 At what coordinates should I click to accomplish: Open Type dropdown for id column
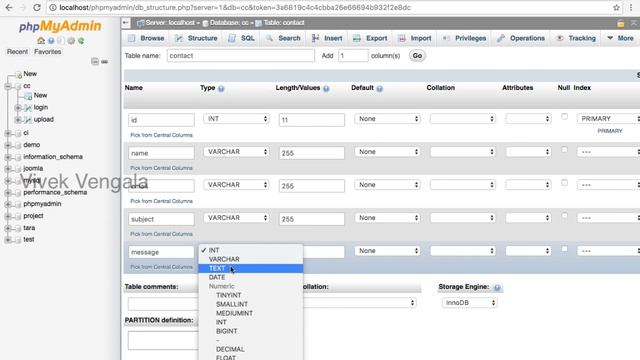point(236,119)
